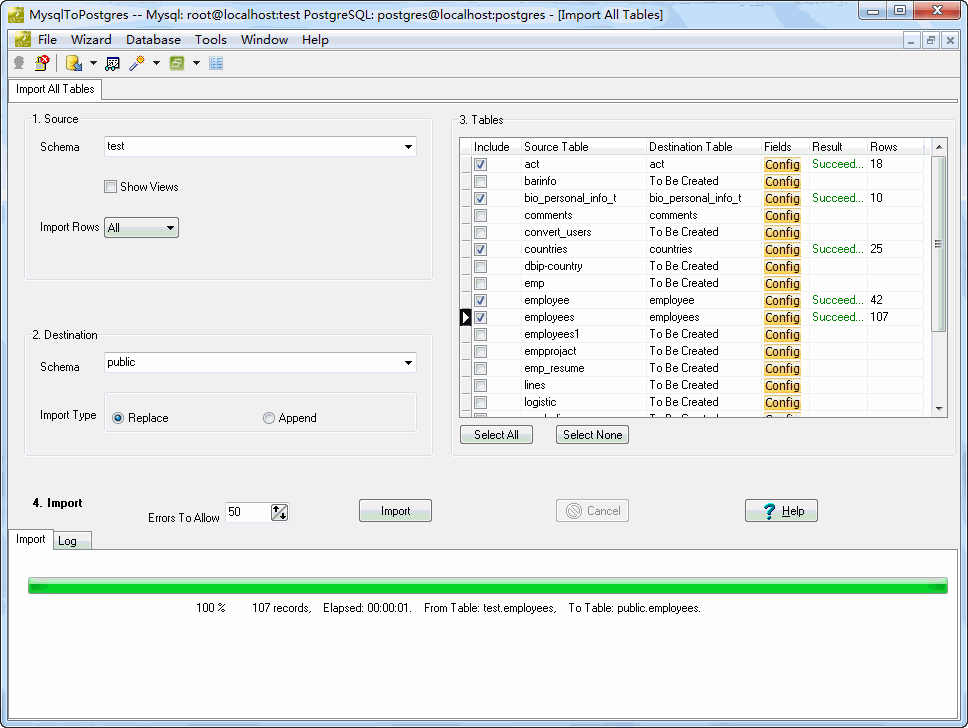Click Config for the convert_users table
Viewport: 968px width, 728px height.
pos(782,232)
